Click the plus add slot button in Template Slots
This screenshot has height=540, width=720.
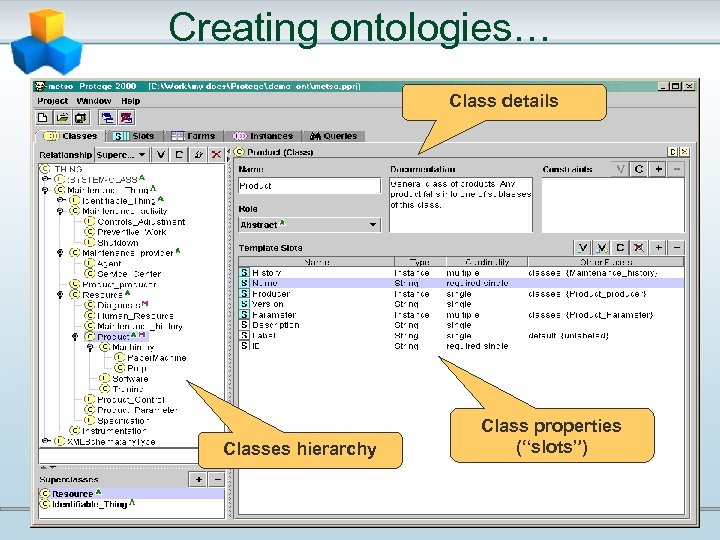click(658, 248)
